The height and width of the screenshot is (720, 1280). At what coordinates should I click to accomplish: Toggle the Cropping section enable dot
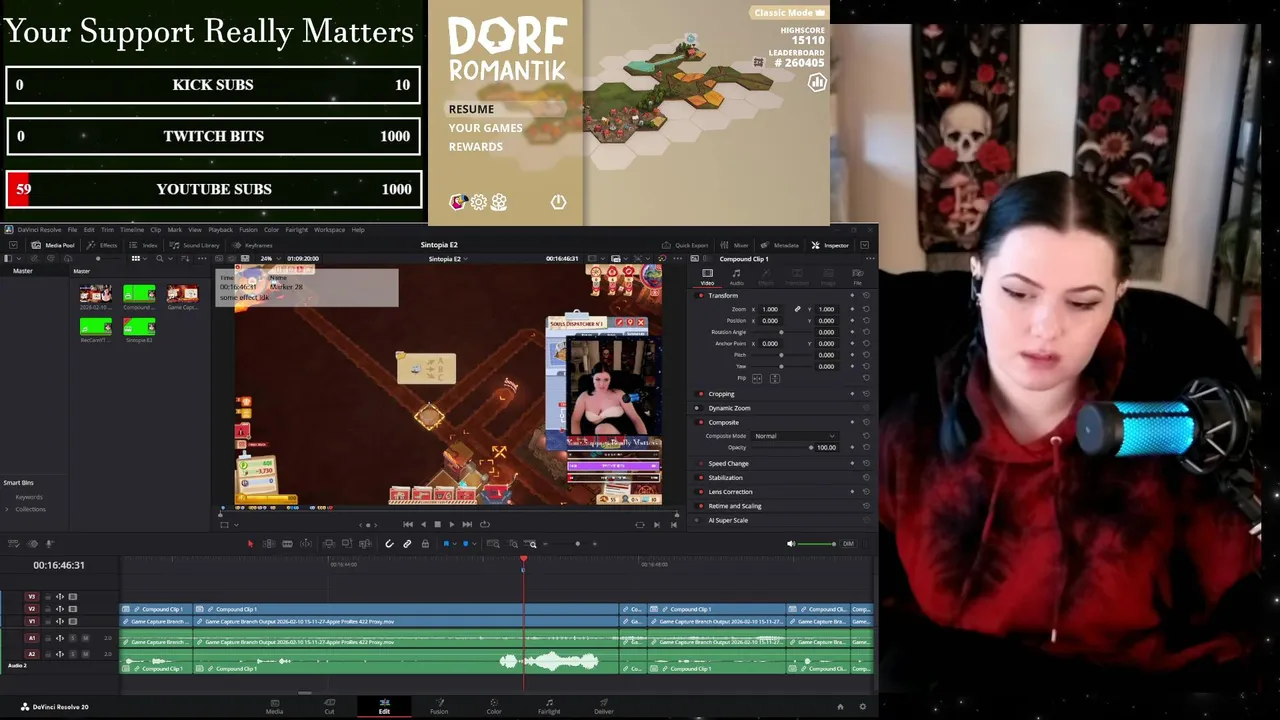click(x=699, y=394)
